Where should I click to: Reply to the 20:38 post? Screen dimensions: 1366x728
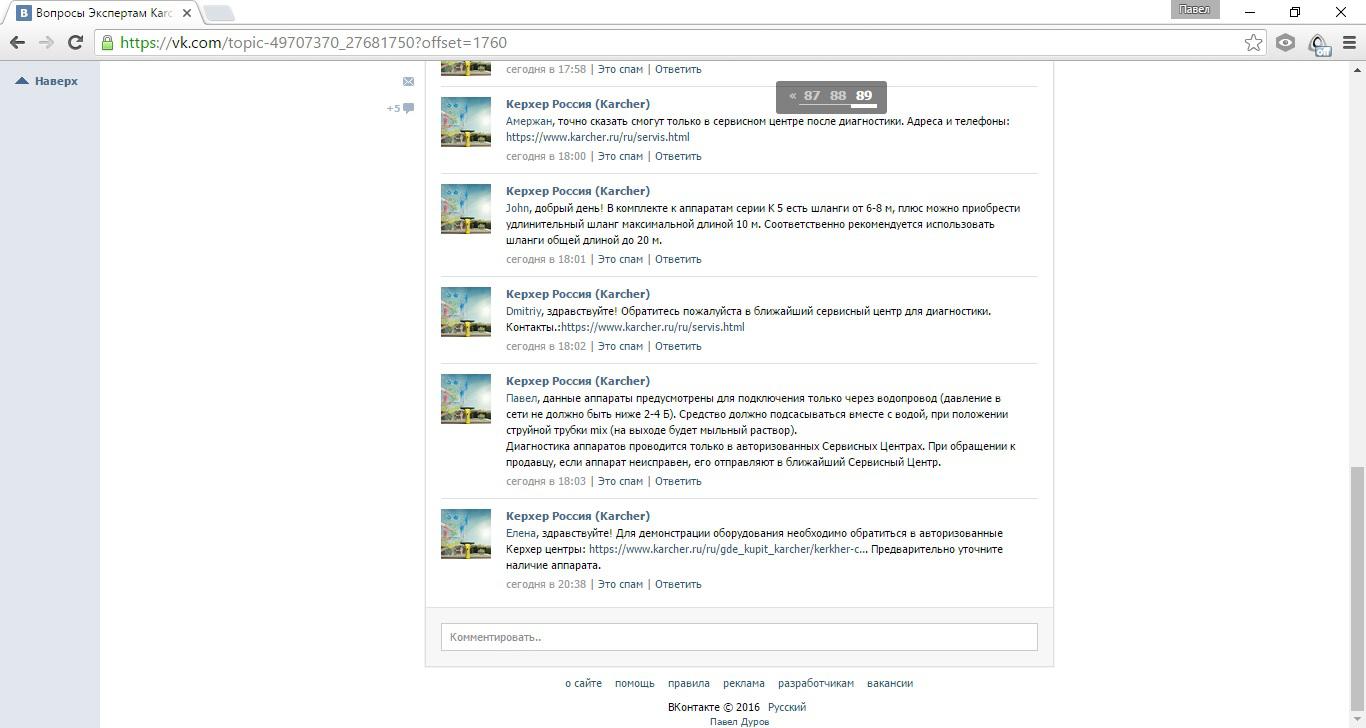coord(678,584)
